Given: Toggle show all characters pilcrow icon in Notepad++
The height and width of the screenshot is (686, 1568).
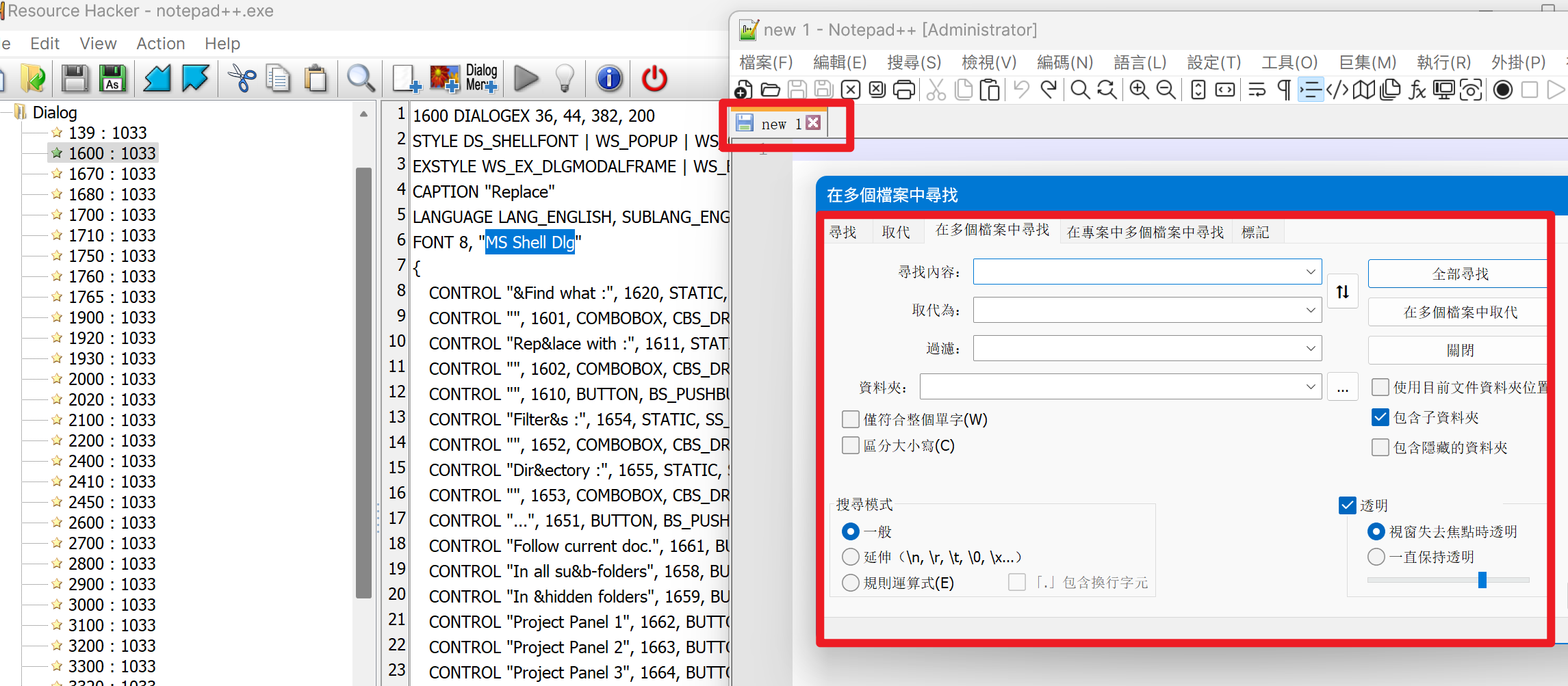Looking at the screenshot, I should tap(1284, 90).
